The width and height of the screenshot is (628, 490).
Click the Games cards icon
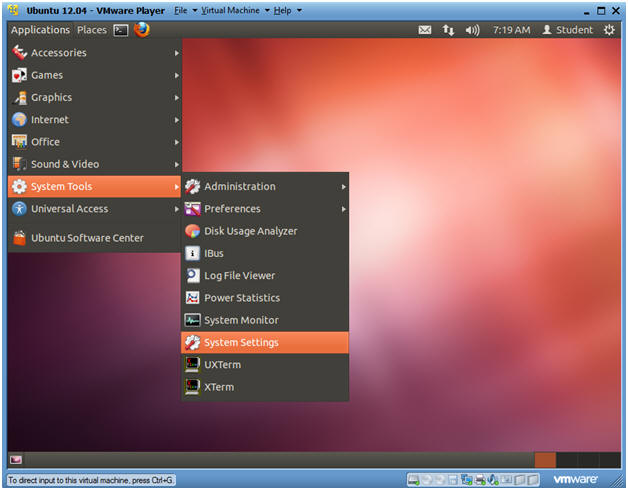pyautogui.click(x=19, y=75)
